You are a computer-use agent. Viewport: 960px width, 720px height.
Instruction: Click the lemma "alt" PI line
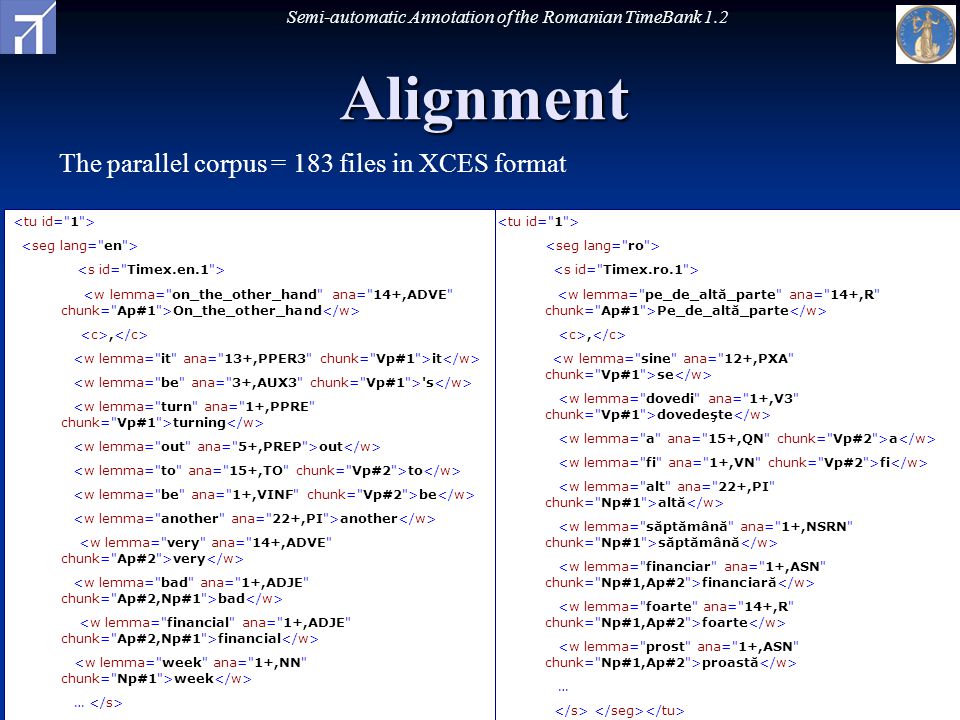point(667,487)
